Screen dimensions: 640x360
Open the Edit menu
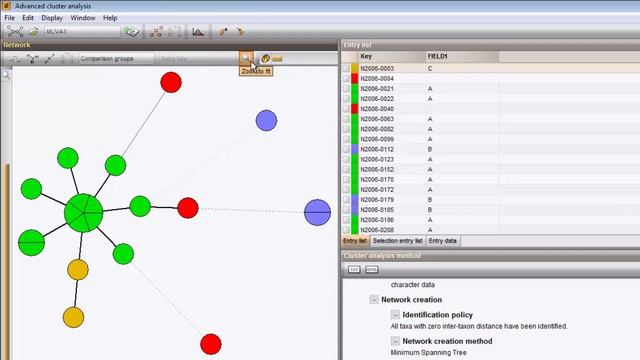28,18
